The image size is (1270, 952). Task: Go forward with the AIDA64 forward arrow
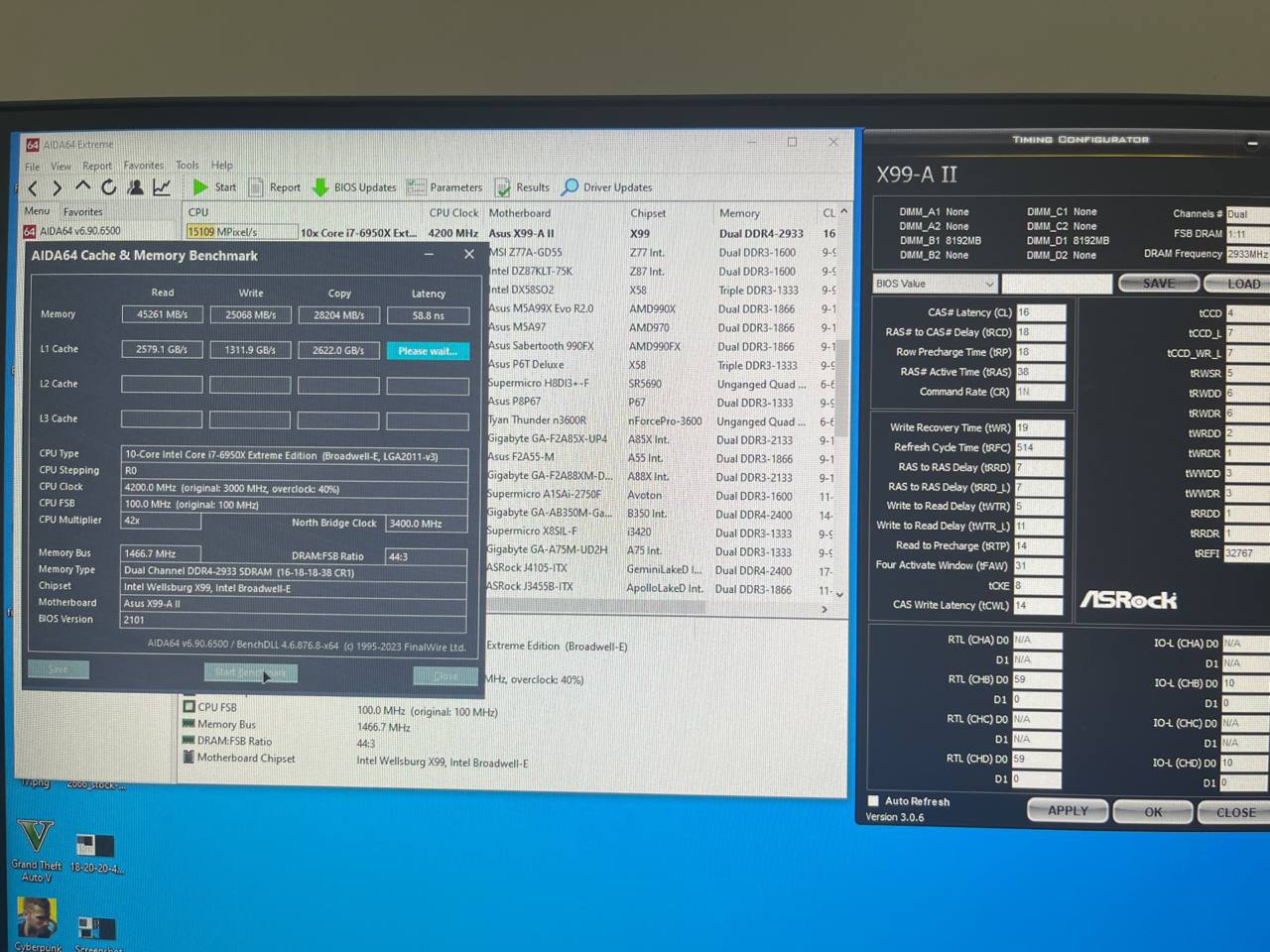click(x=57, y=188)
